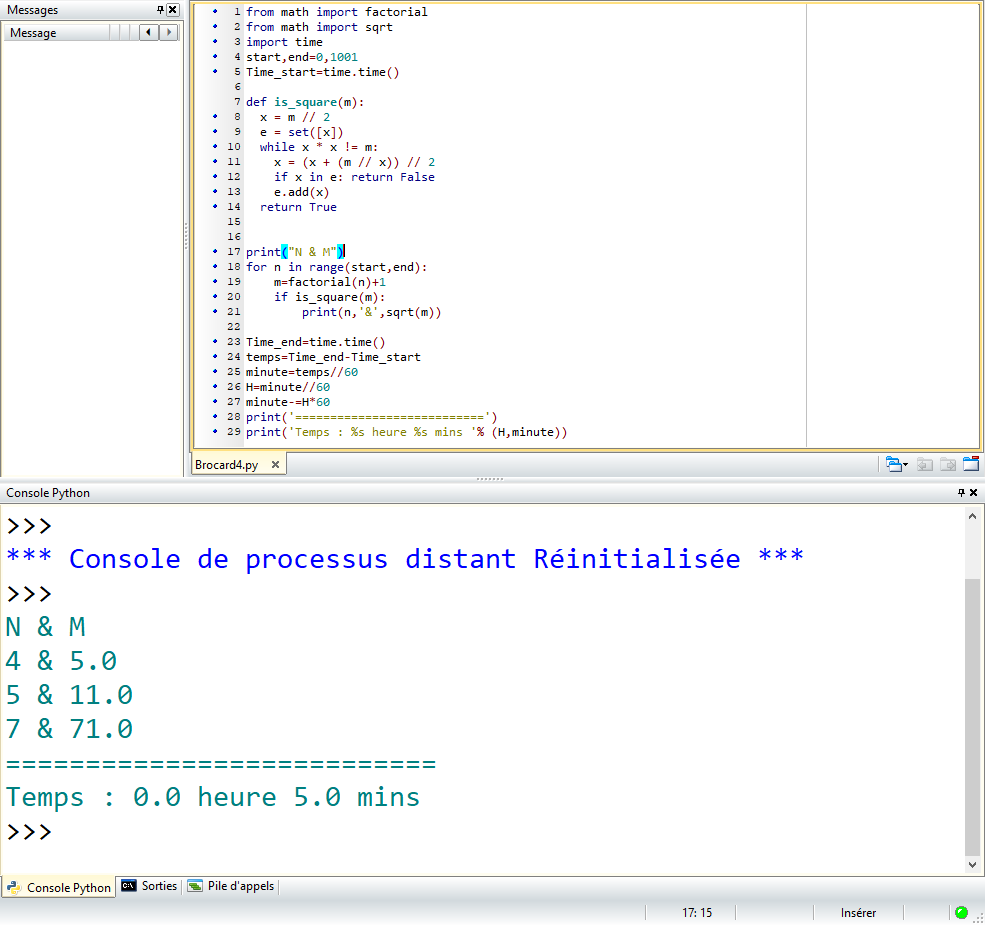Open the editor tab list dropdown

point(896,464)
